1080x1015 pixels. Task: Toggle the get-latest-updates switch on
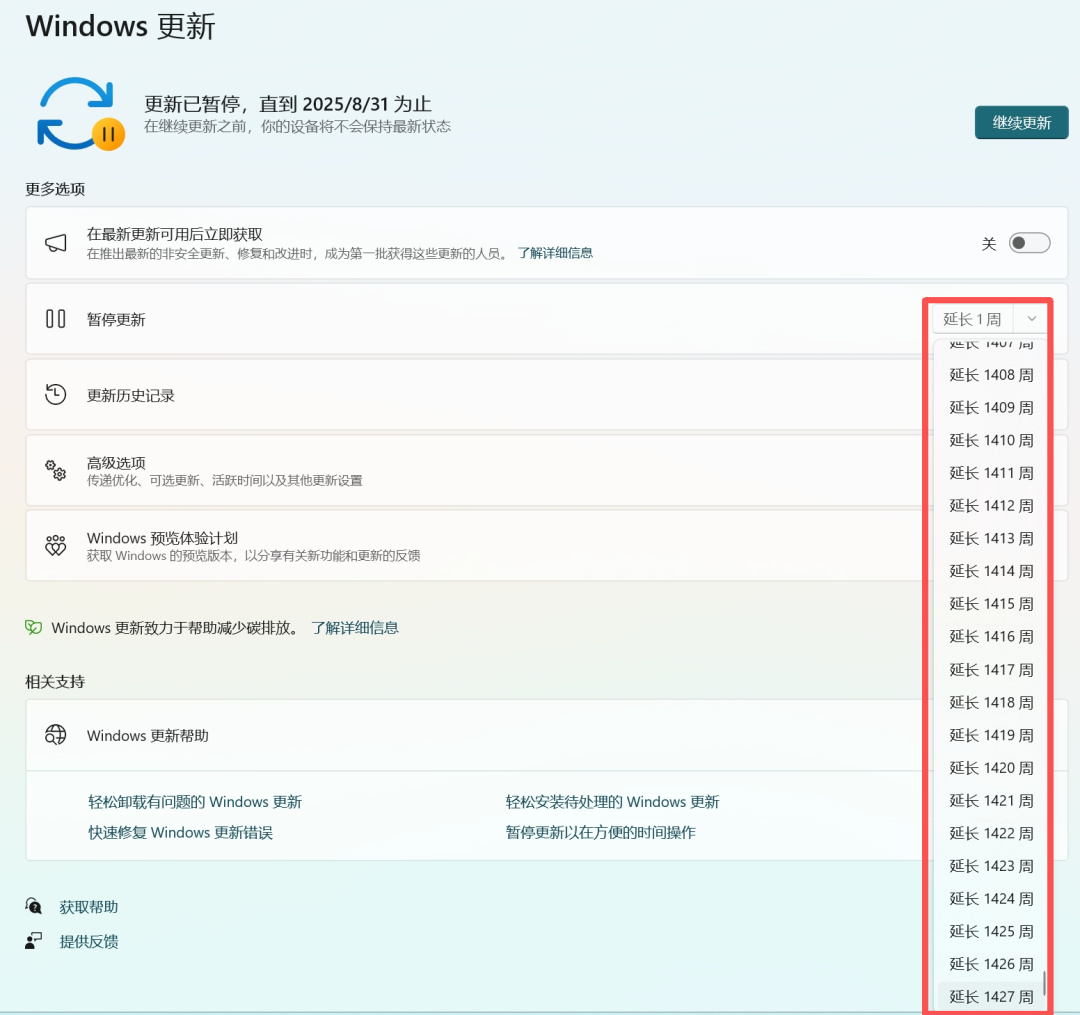(1029, 243)
